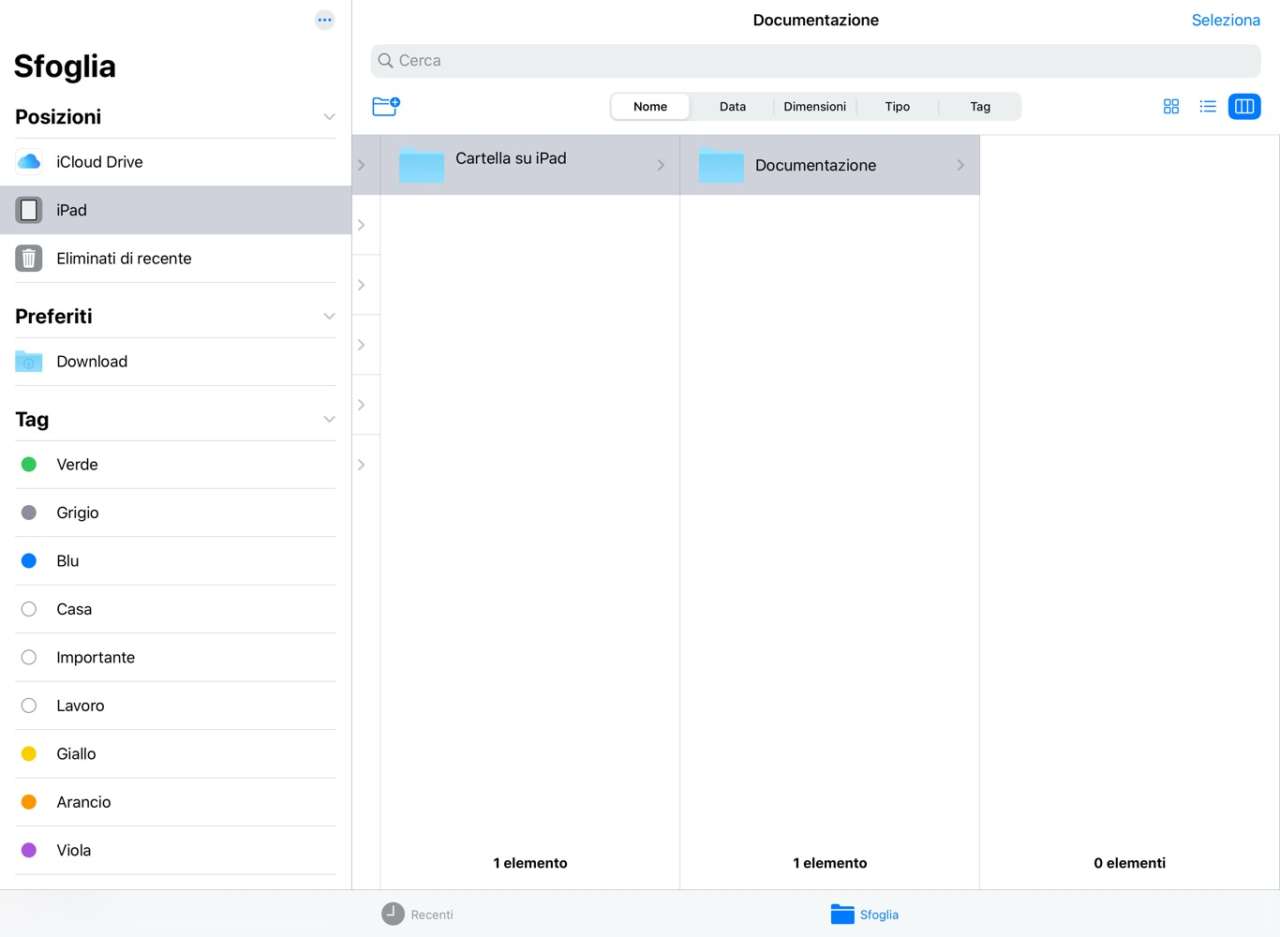This screenshot has height=937, width=1280.
Task: Open the sidebar more options ellipsis button
Action: (x=324, y=20)
